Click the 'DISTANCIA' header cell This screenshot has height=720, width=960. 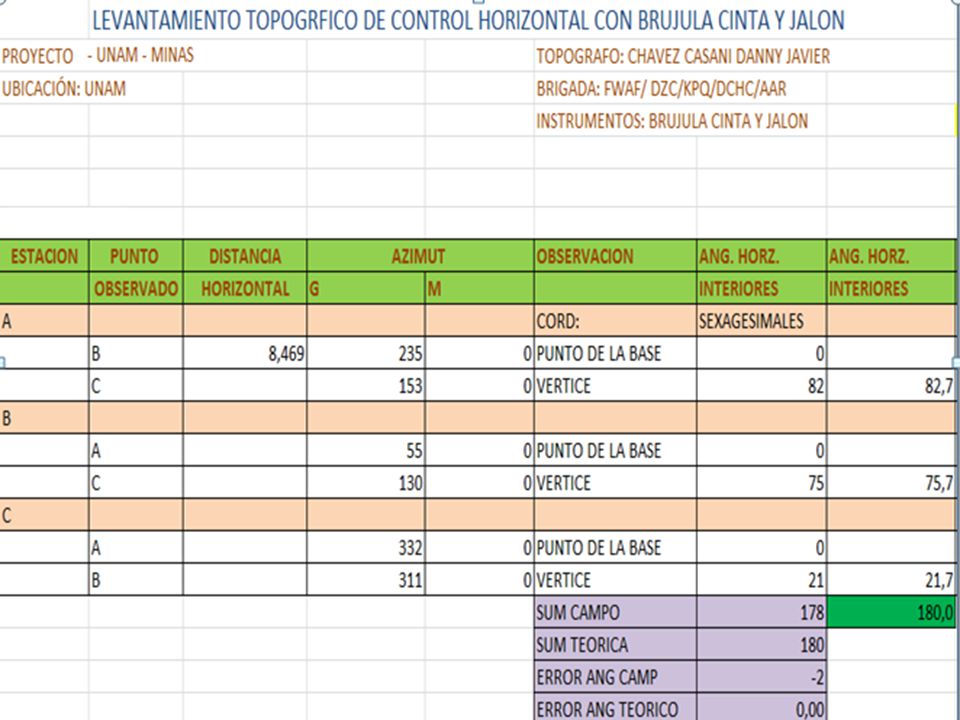click(245, 256)
